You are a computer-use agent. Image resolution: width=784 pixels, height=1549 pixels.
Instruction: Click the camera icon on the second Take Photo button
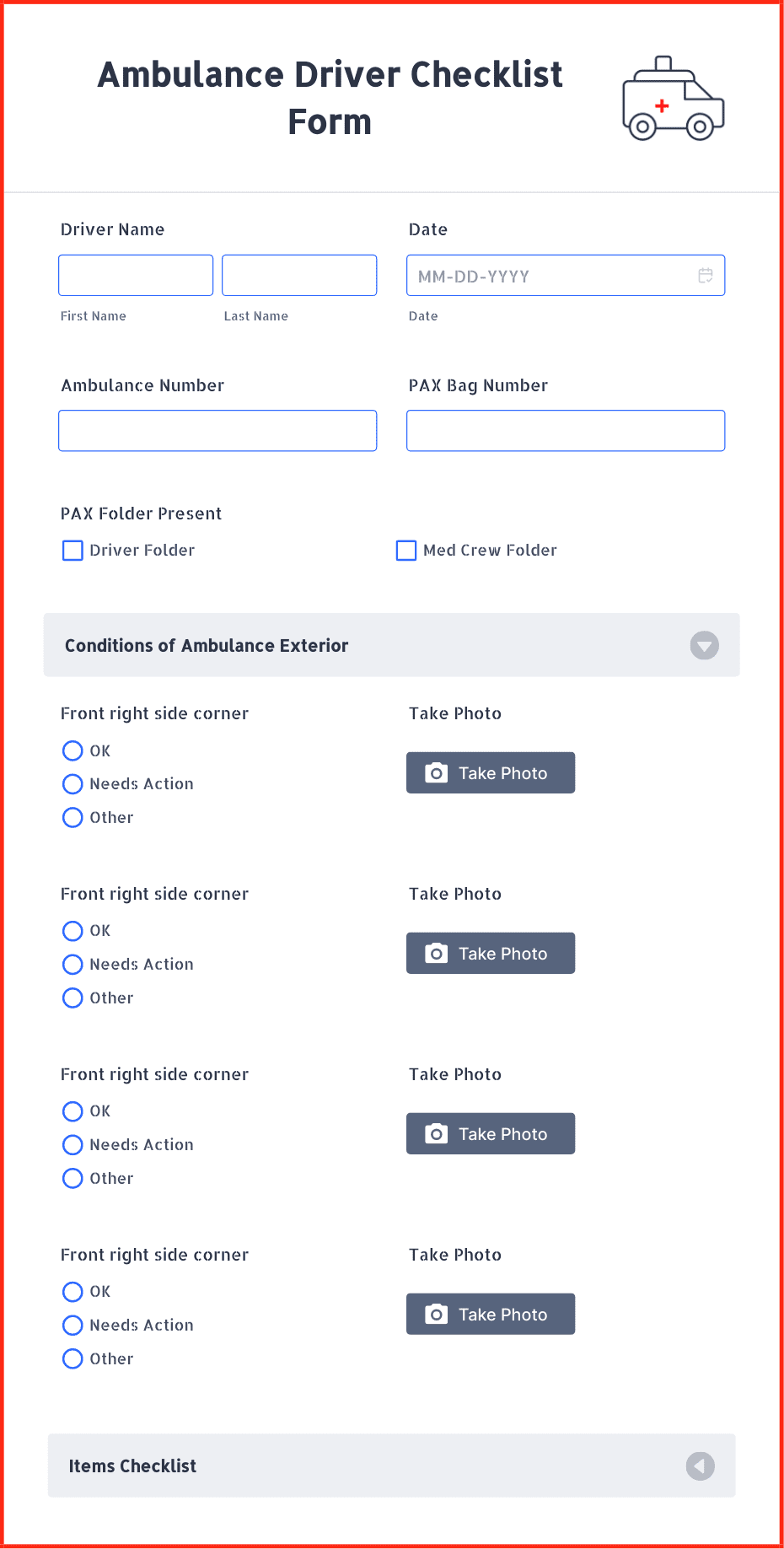[x=436, y=953]
